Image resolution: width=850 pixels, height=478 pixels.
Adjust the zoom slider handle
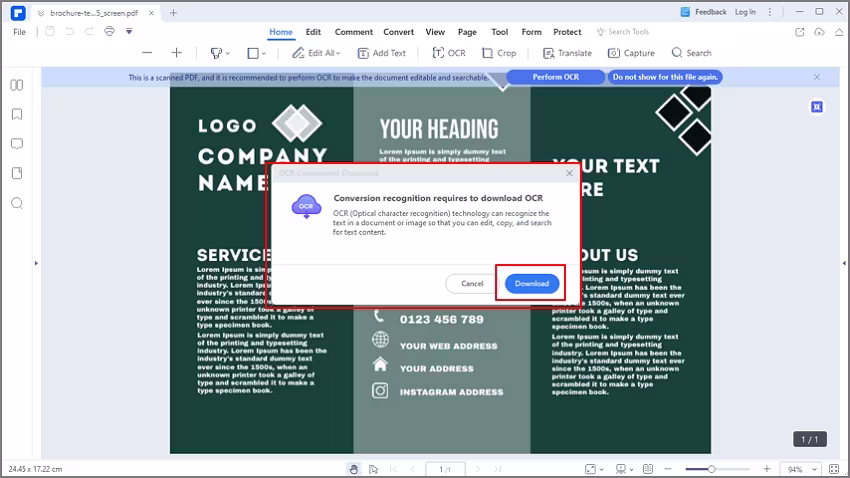pyautogui.click(x=711, y=469)
